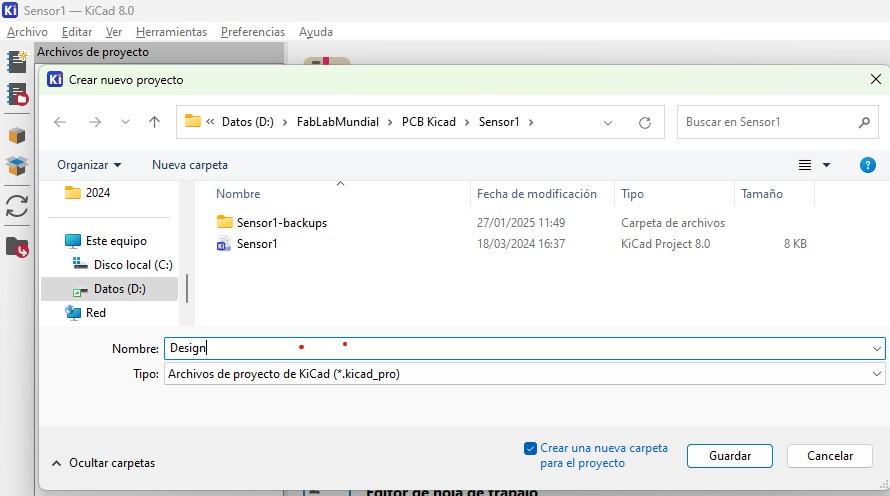Open the dialog help question mark icon
890x496 pixels.
[867, 165]
